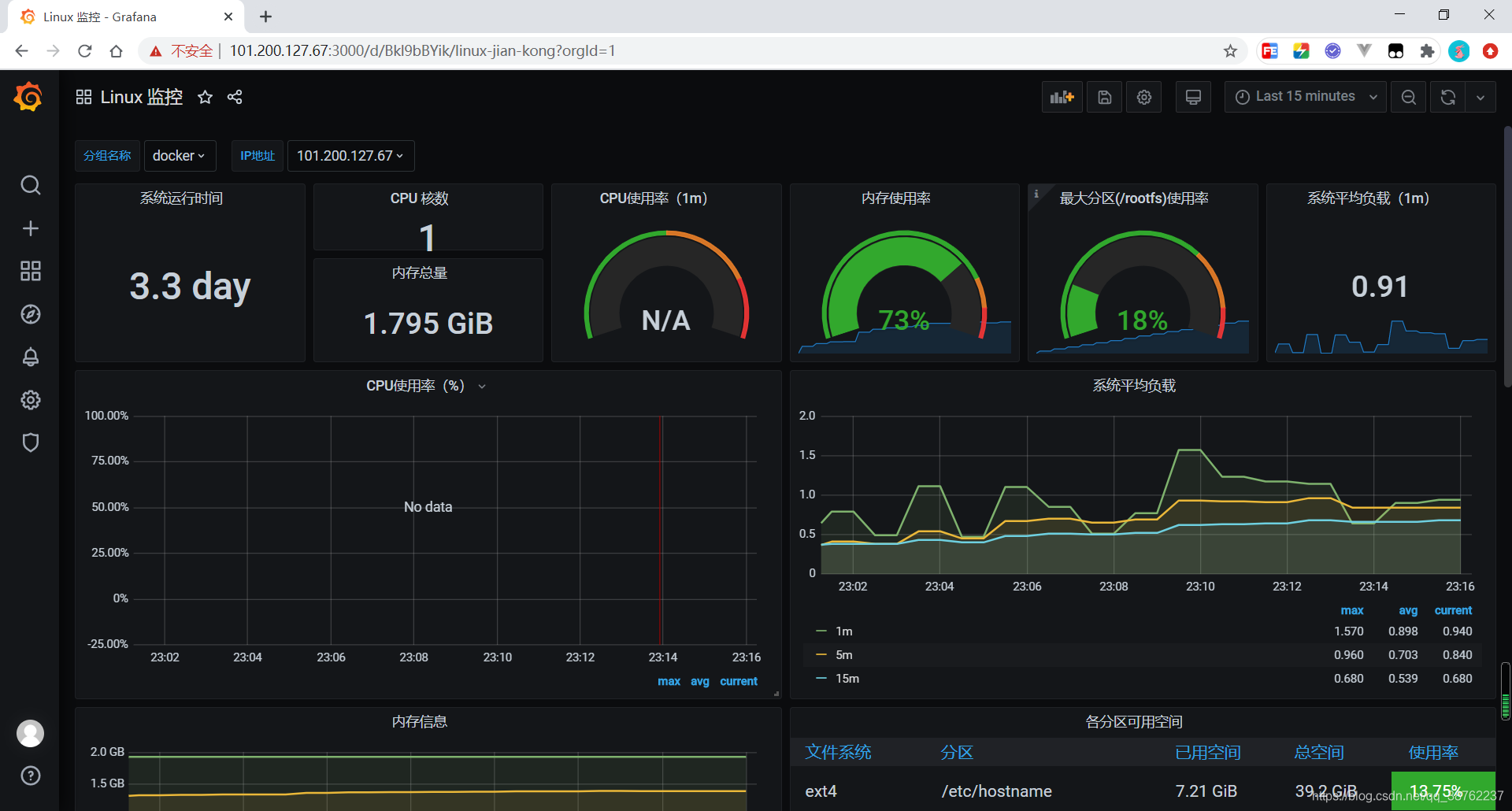Viewport: 1512px width, 811px height.
Task: Open Grafana home logo
Action: pos(29,97)
